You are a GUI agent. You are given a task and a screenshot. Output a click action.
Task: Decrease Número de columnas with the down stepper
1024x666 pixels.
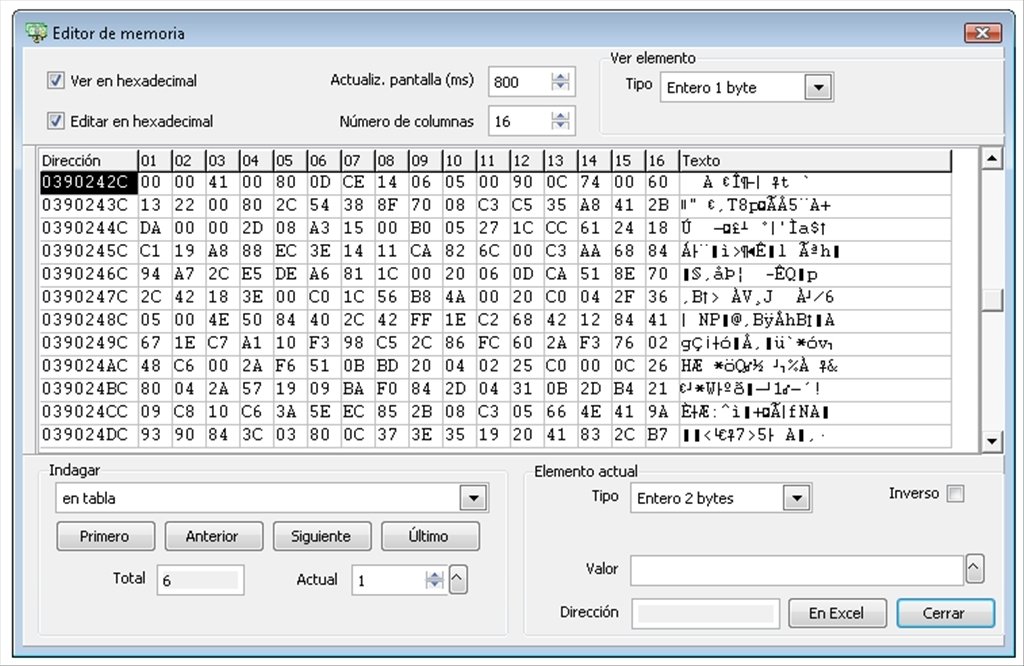[562, 126]
